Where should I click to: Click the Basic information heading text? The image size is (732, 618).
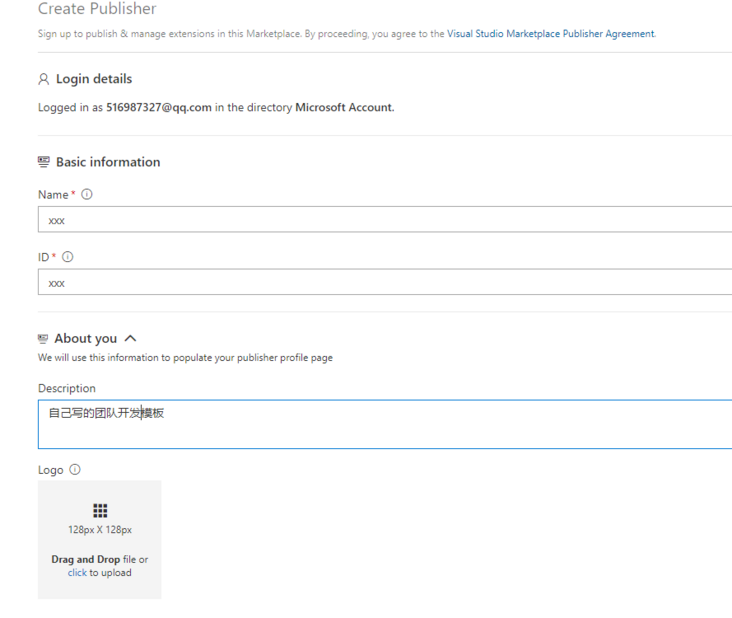pos(108,162)
